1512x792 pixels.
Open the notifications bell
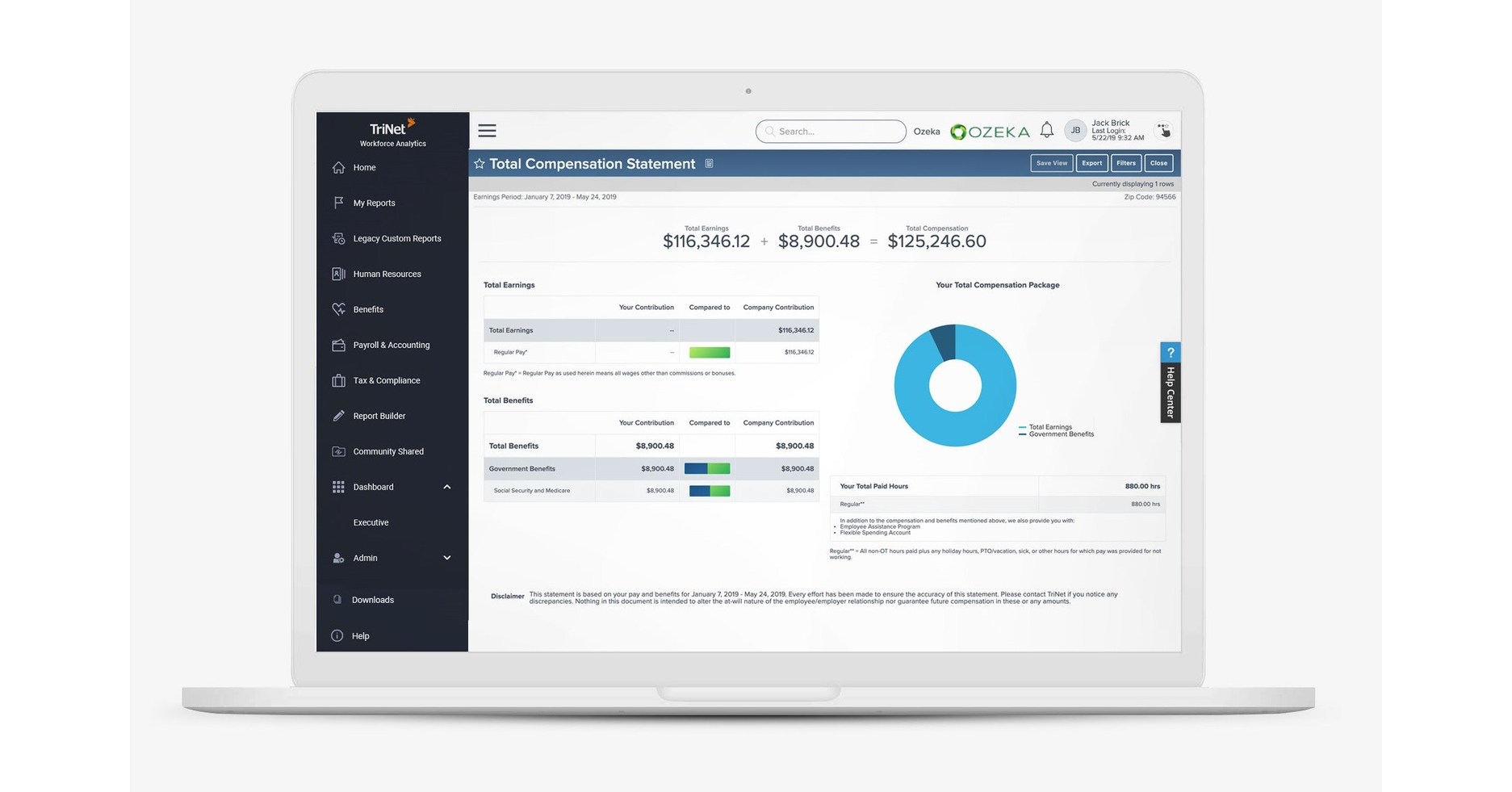click(1047, 129)
